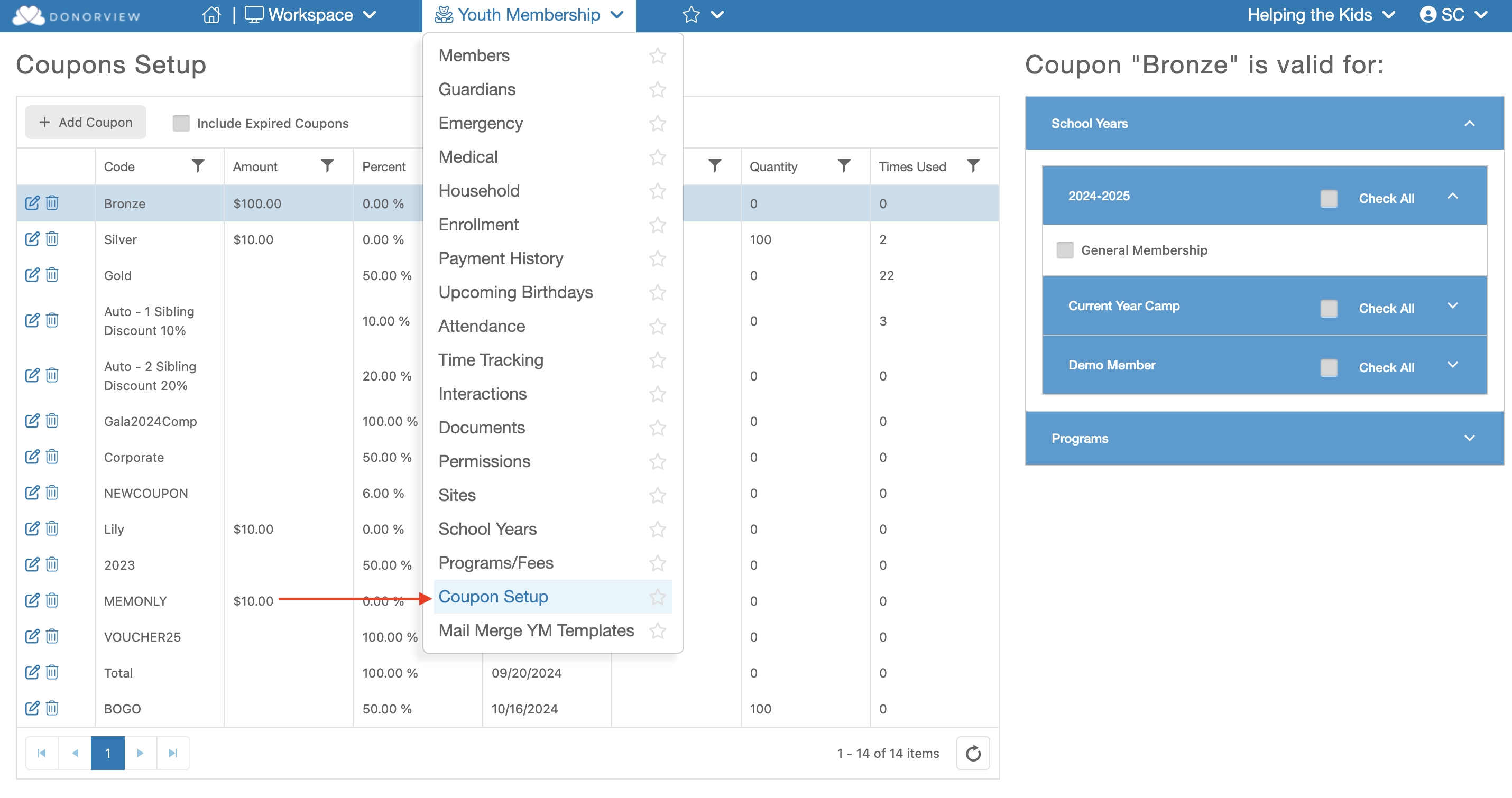Favorite the Attendance menu item star
1512x798 pixels.
tap(657, 326)
